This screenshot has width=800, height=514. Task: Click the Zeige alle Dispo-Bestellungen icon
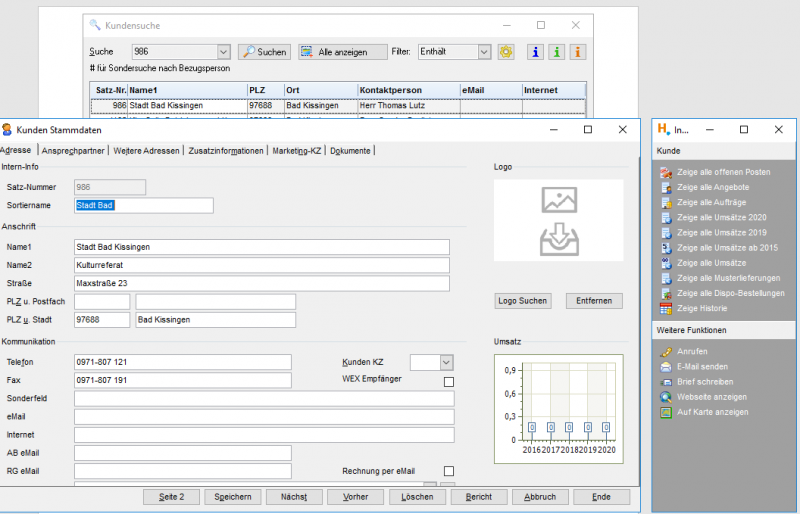pyautogui.click(x=666, y=293)
